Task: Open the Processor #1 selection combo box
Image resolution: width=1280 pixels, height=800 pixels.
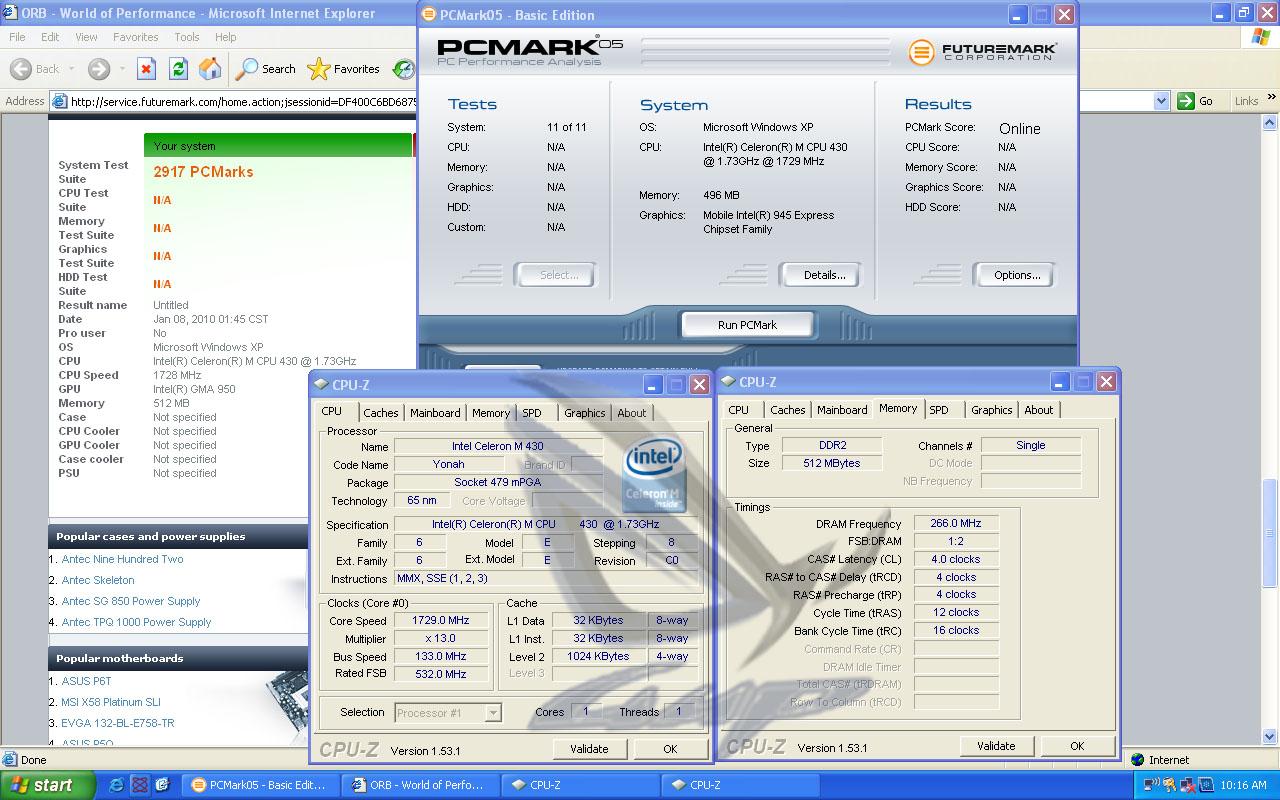Action: [447, 713]
